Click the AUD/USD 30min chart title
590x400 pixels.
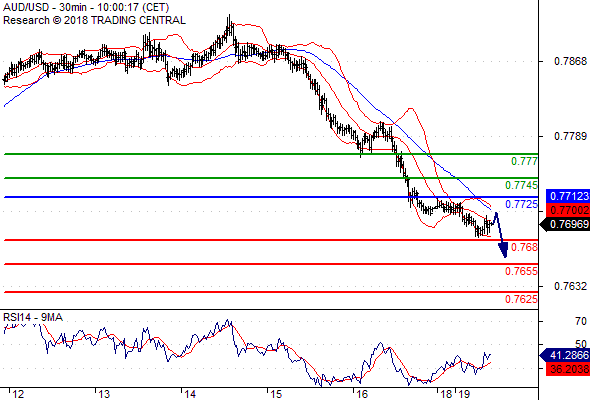pyautogui.click(x=86, y=7)
